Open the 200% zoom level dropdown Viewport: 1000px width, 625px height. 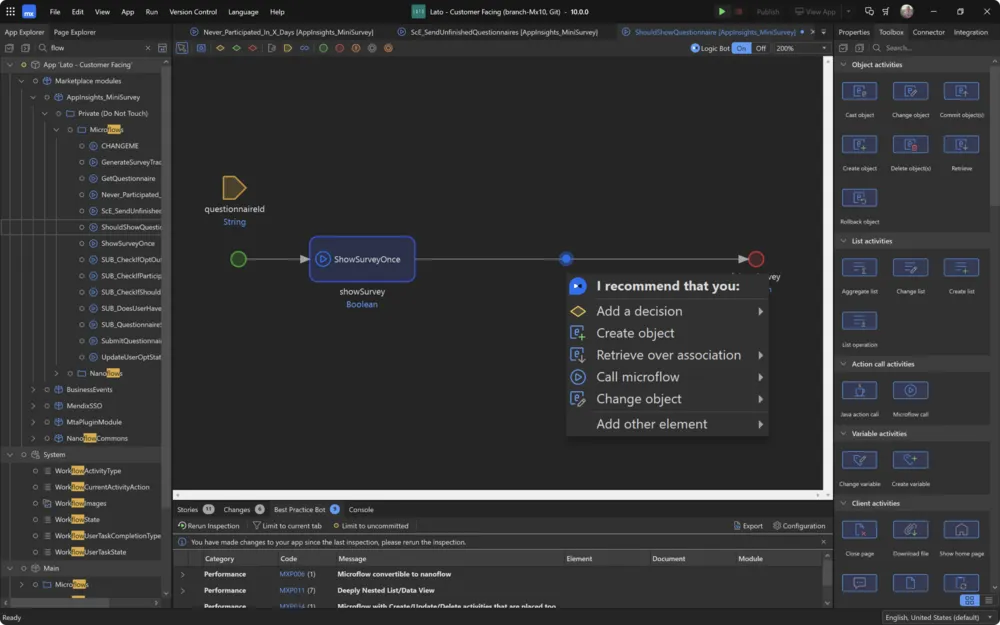(x=802, y=48)
